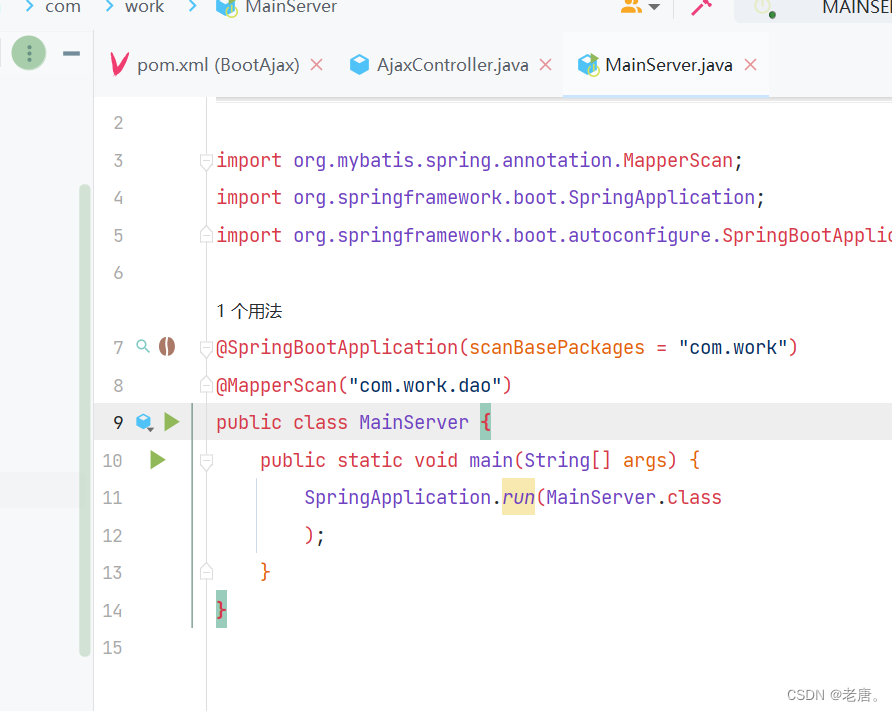892x711 pixels.
Task: Fold annotations at line 7 marker
Action: (207, 348)
